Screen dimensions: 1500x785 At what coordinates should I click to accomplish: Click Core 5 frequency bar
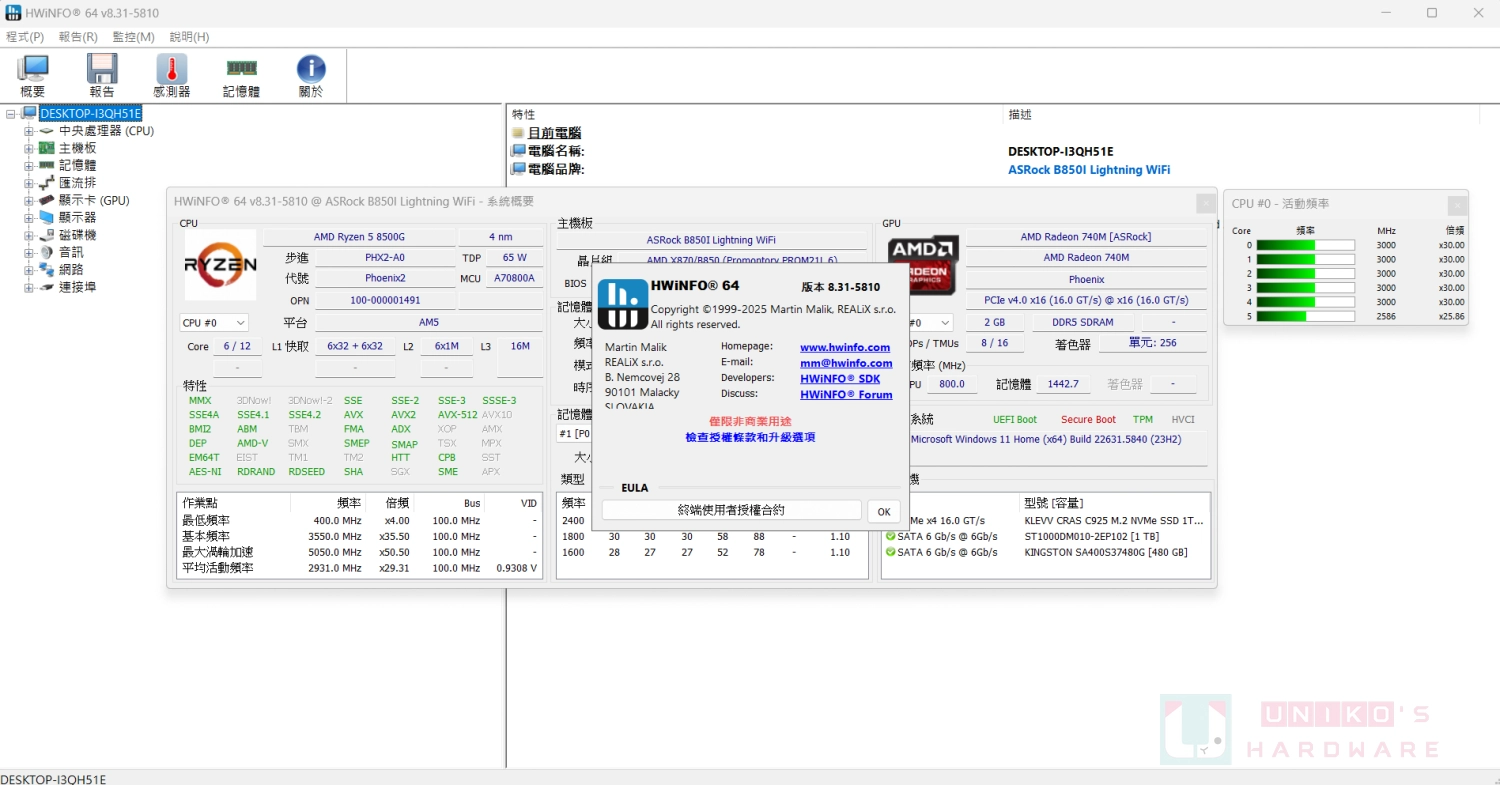[x=1305, y=316]
